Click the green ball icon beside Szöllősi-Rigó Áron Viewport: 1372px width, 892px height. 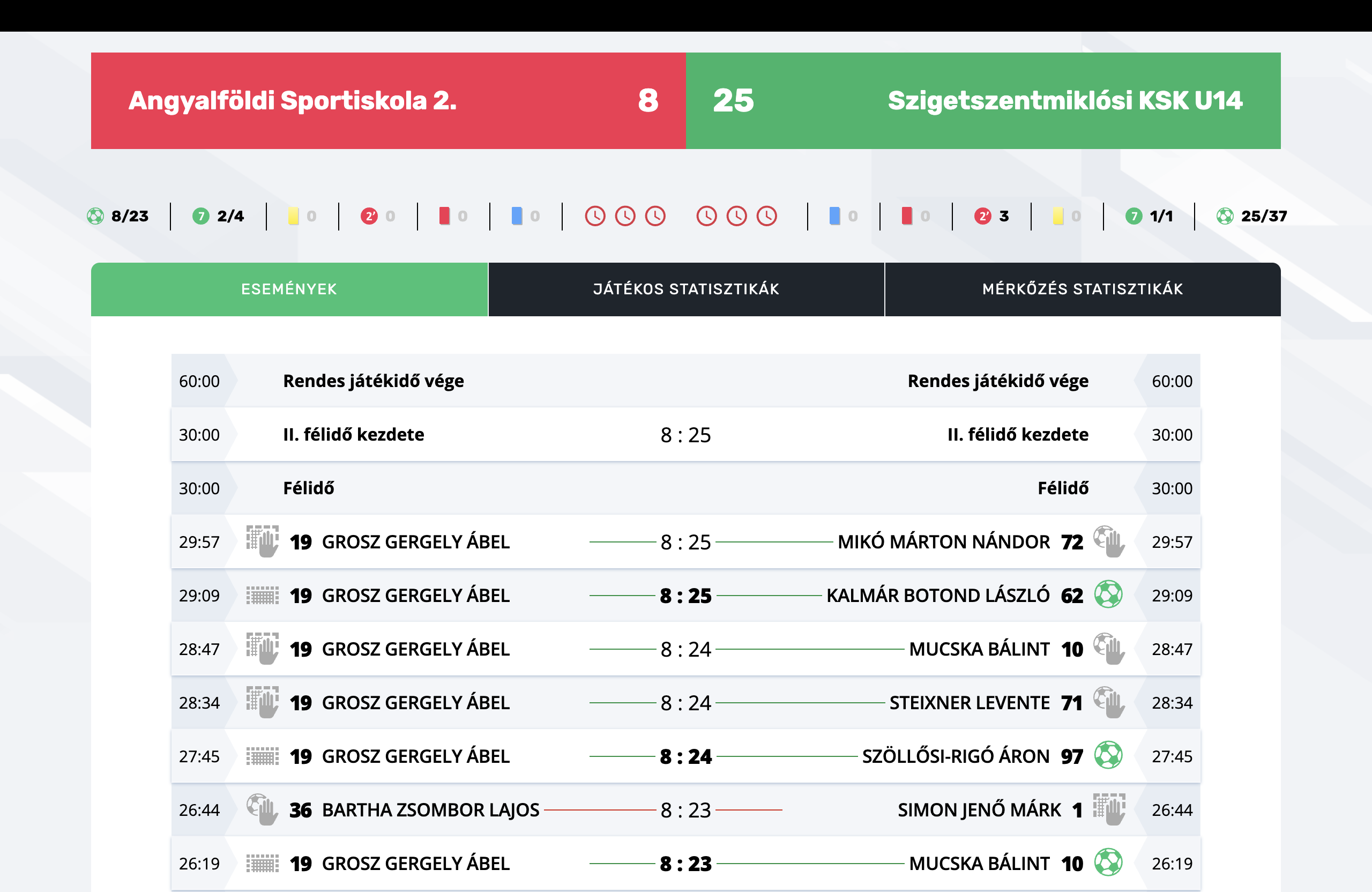(1108, 755)
